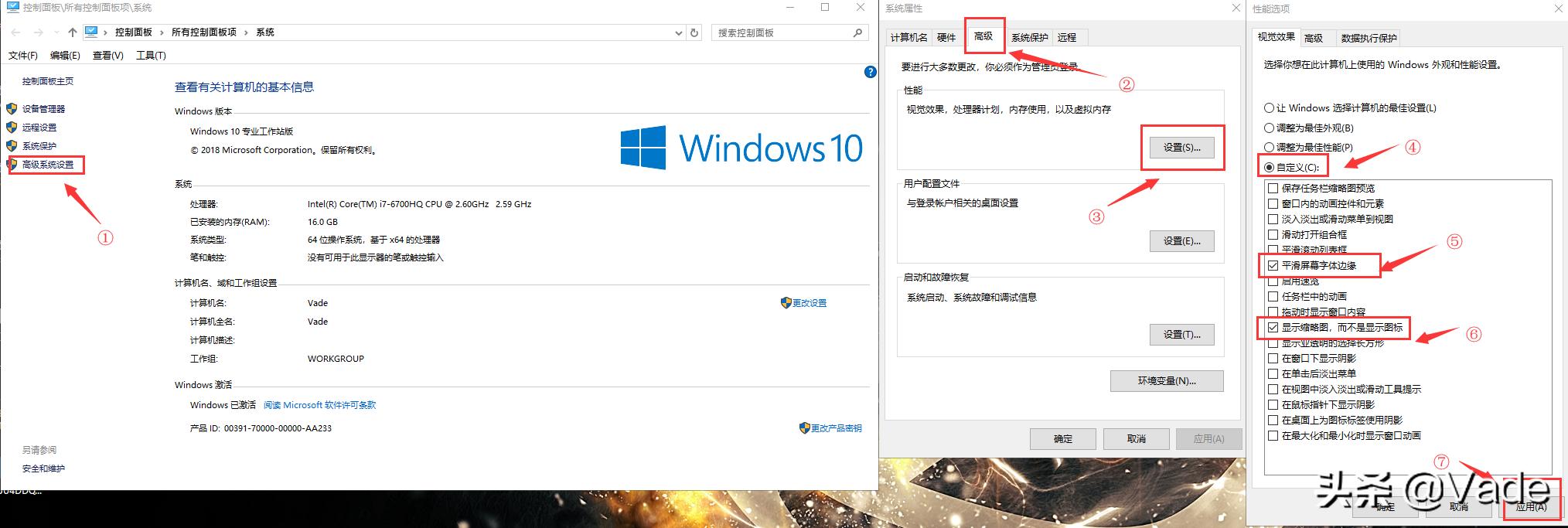1568x528 pixels.
Task: Click the shield icon next to 更改产品密钥
Action: (804, 428)
